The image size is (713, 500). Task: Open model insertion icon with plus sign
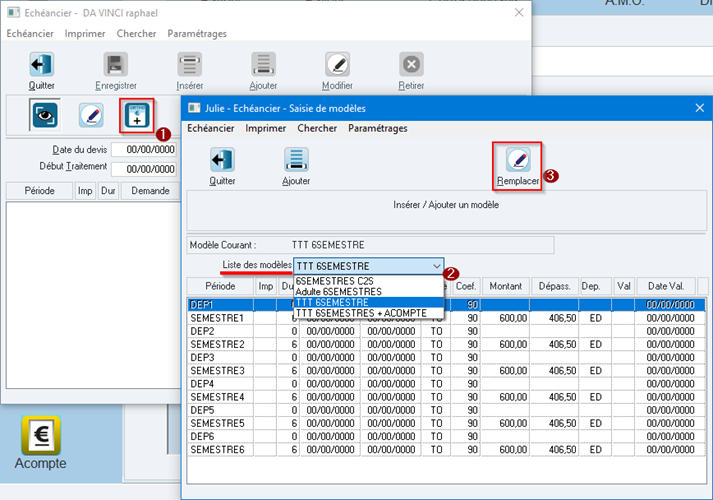tap(137, 115)
